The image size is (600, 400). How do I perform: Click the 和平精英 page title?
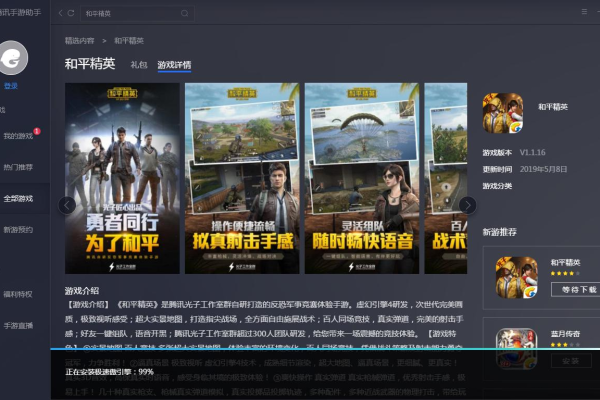pos(90,64)
